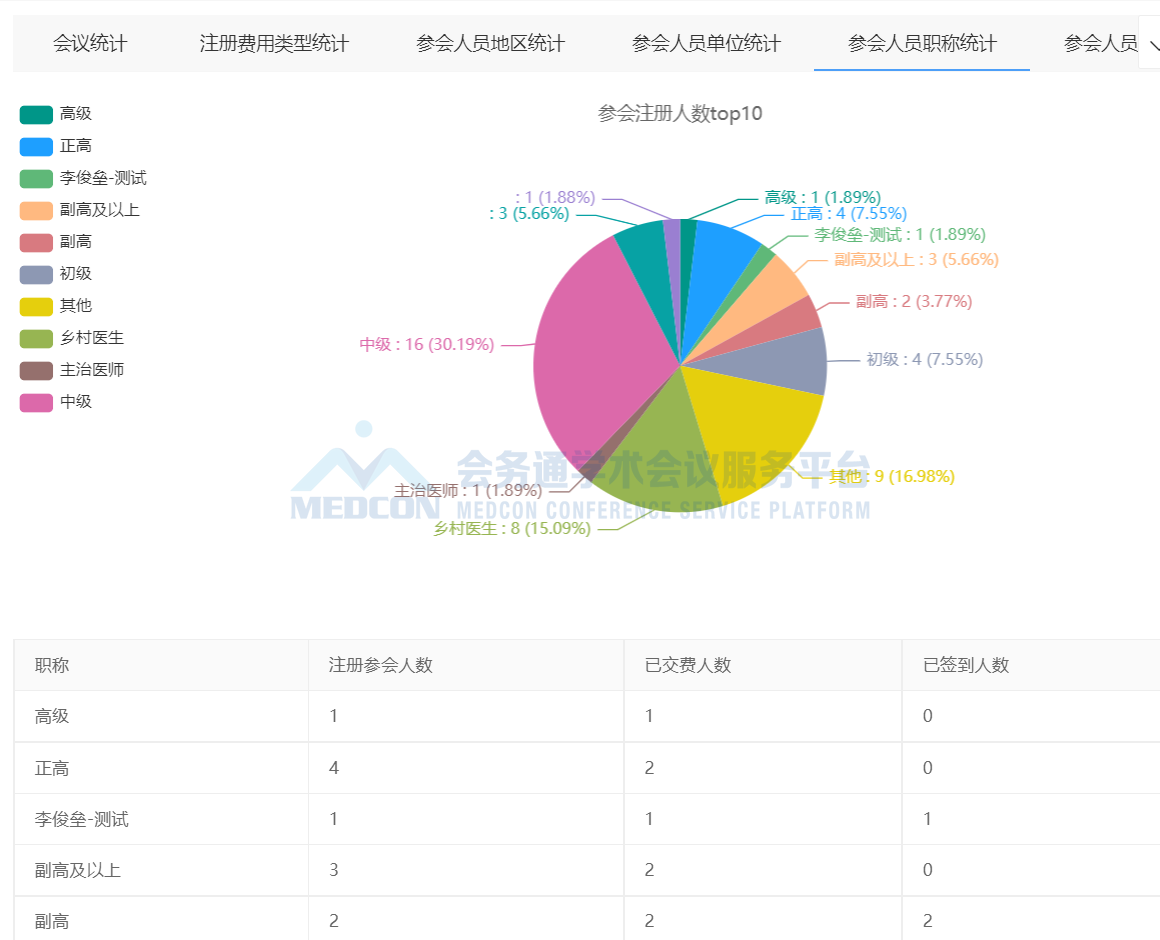Click pie label 中级 : 16 (30.19%)

point(427,345)
